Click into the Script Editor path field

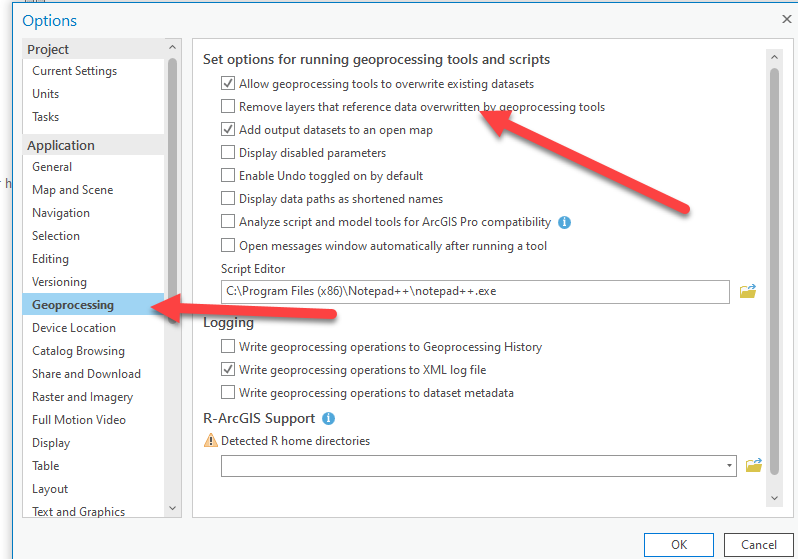click(475, 292)
